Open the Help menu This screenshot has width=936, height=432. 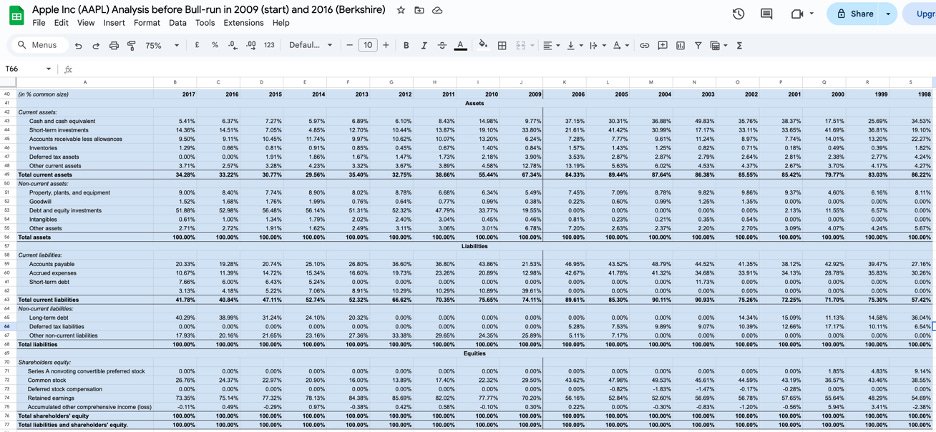tap(281, 23)
